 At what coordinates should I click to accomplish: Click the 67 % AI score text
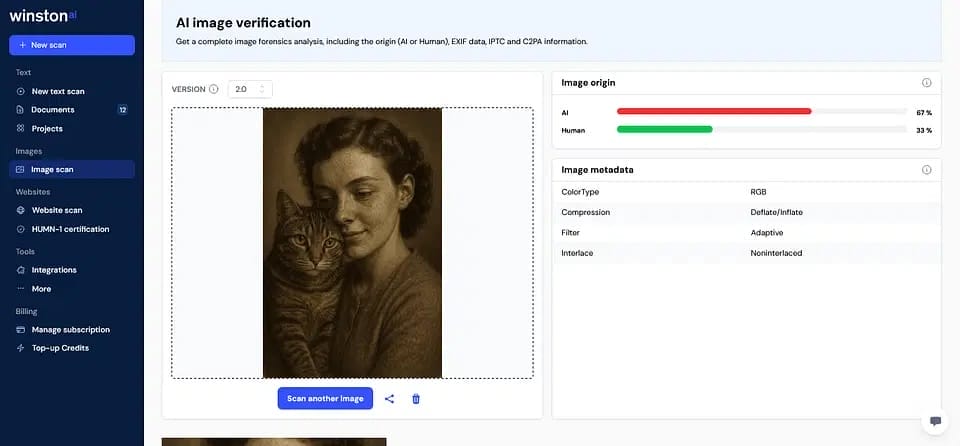click(924, 113)
